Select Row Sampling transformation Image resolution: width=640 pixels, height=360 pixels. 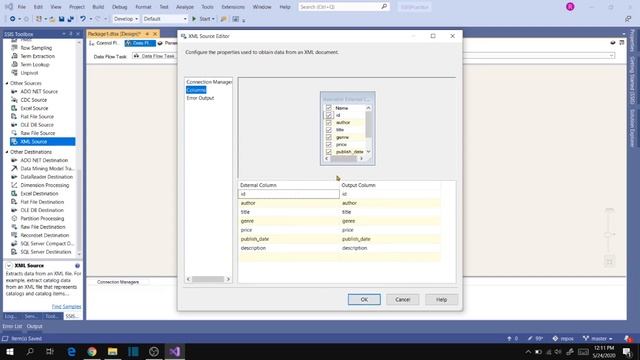36,48
